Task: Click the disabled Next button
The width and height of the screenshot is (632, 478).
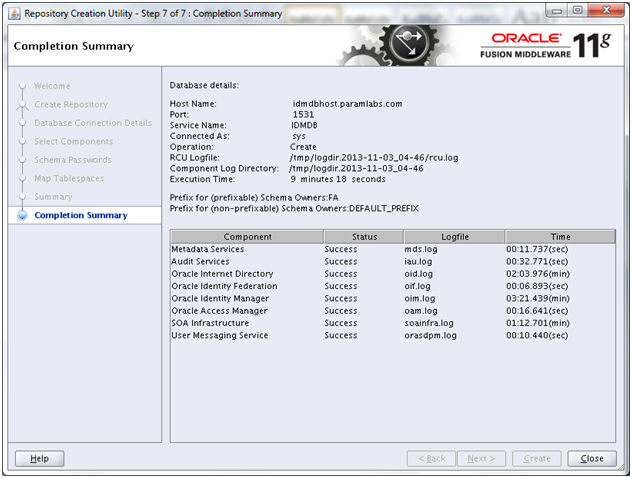Action: coord(481,459)
